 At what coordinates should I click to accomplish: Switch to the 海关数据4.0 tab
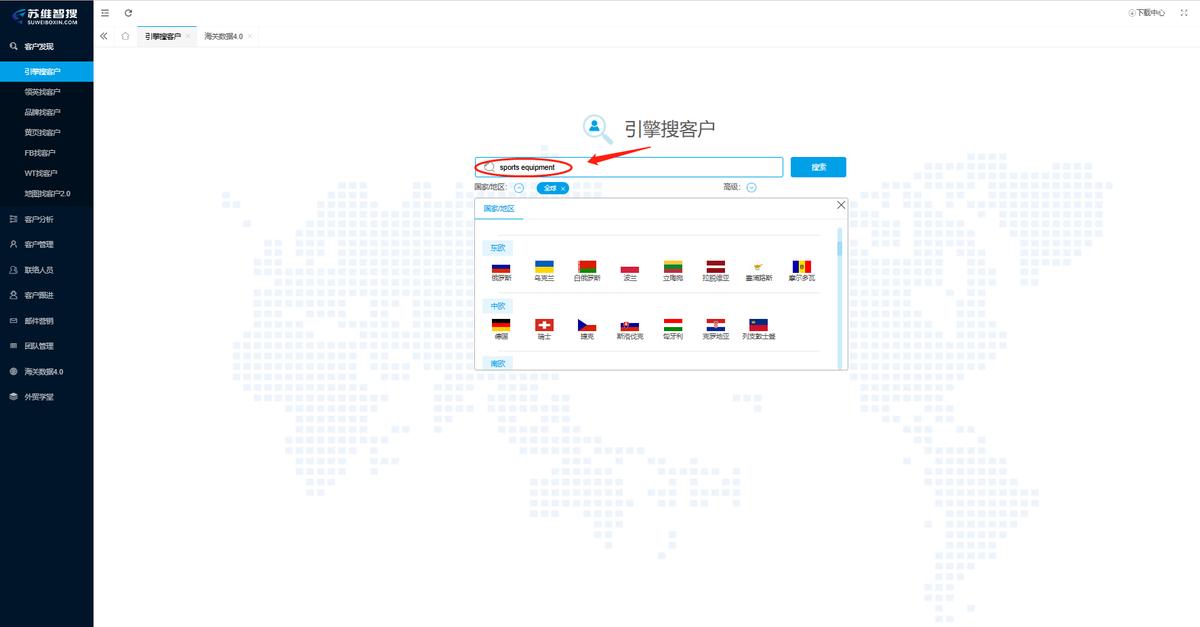click(225, 34)
